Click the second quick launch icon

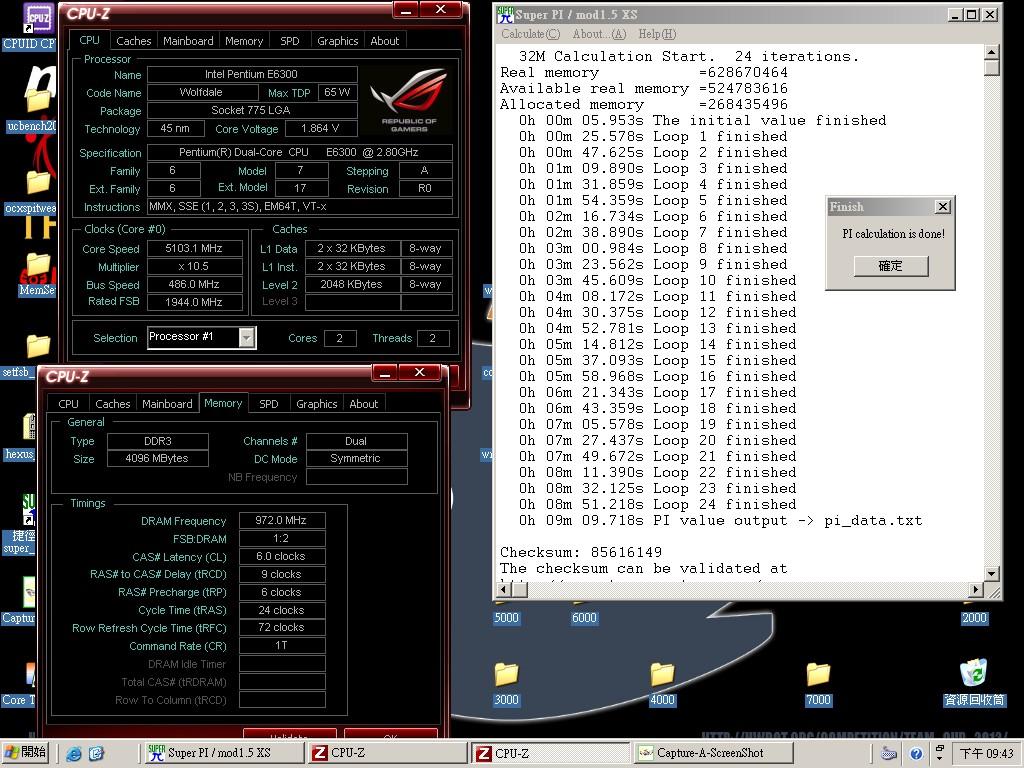coord(96,754)
